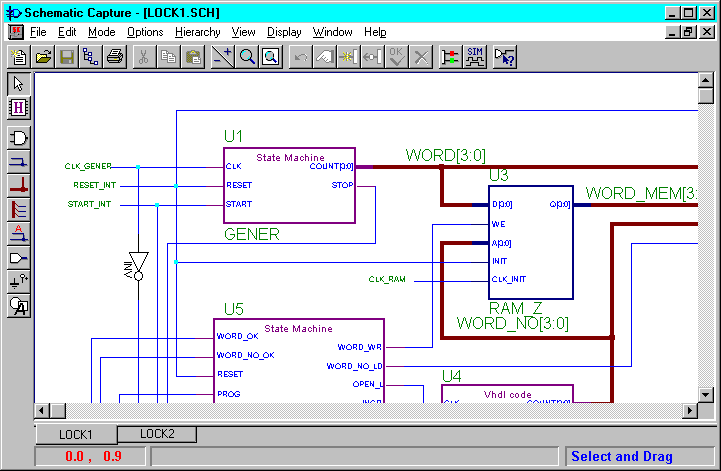The image size is (721, 471).
Task: Toggle the Net Name label tool
Action: point(19,233)
